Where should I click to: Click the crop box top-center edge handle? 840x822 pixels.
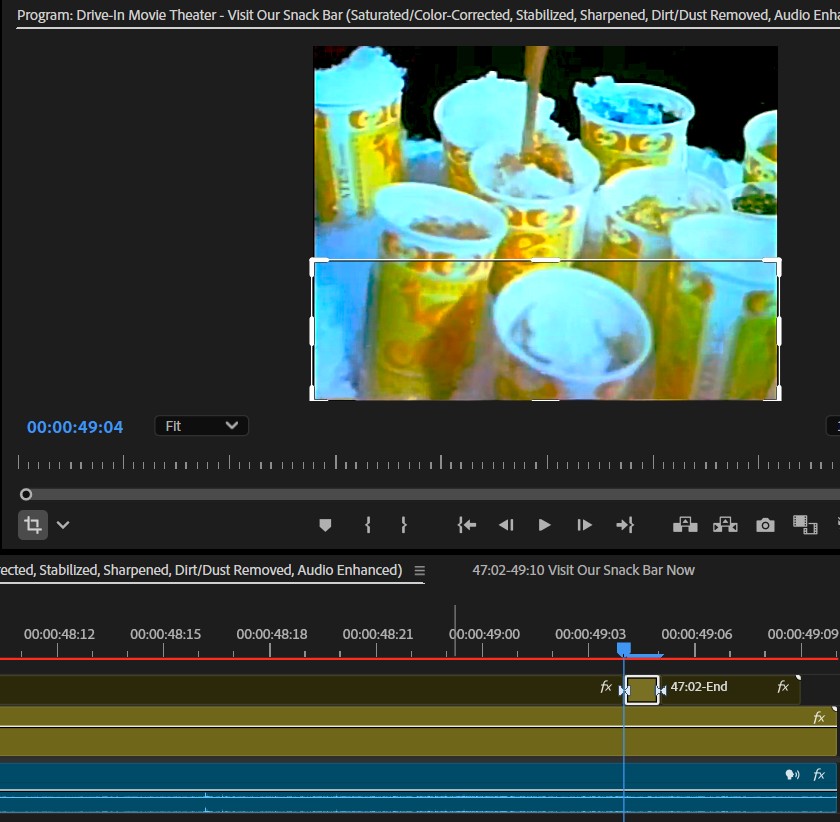545,260
